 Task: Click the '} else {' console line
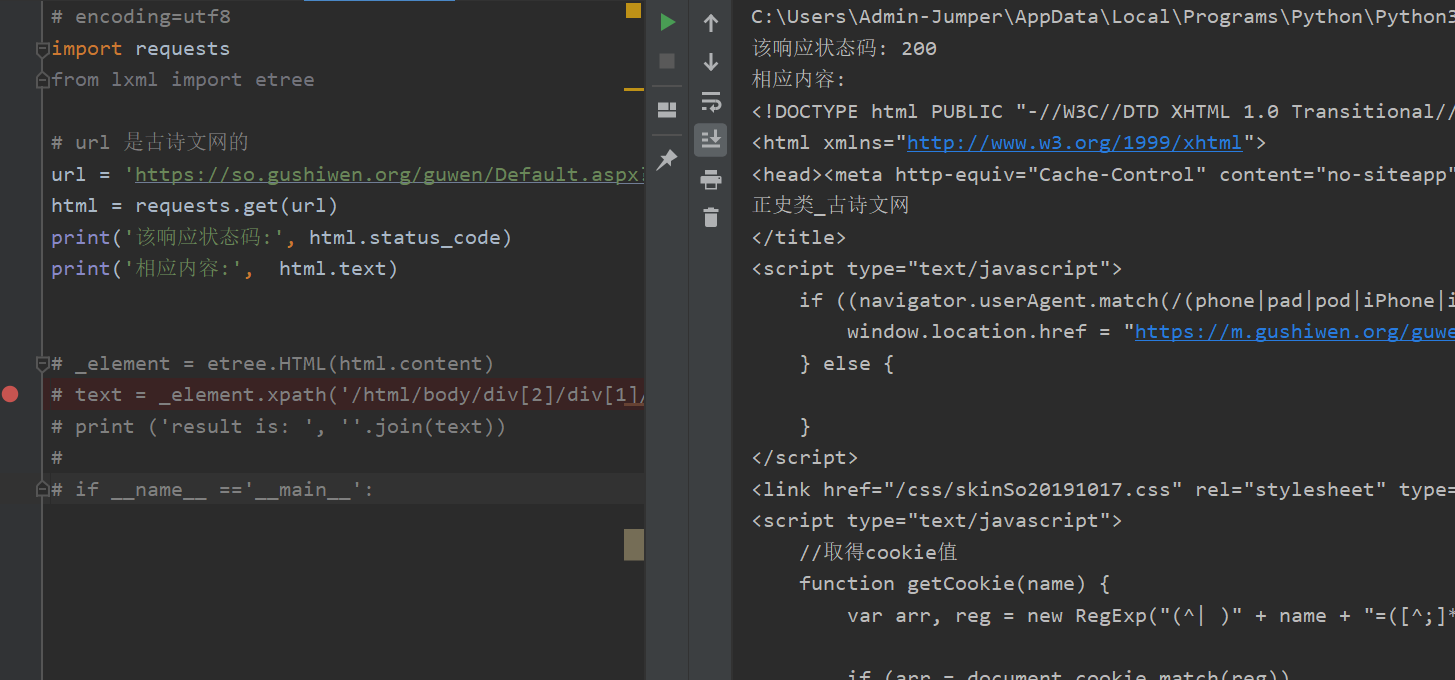click(x=849, y=363)
